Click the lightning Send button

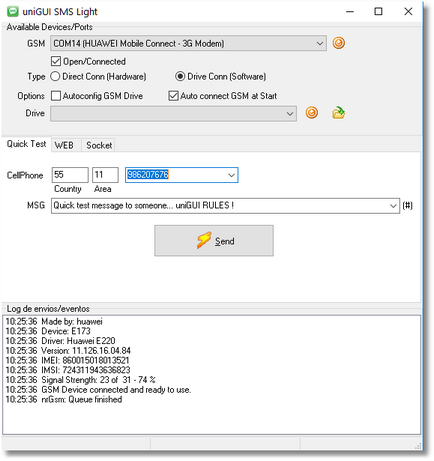214,241
